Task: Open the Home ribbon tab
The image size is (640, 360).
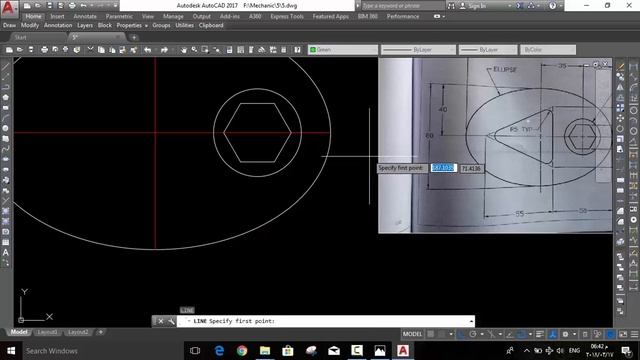Action: point(33,16)
